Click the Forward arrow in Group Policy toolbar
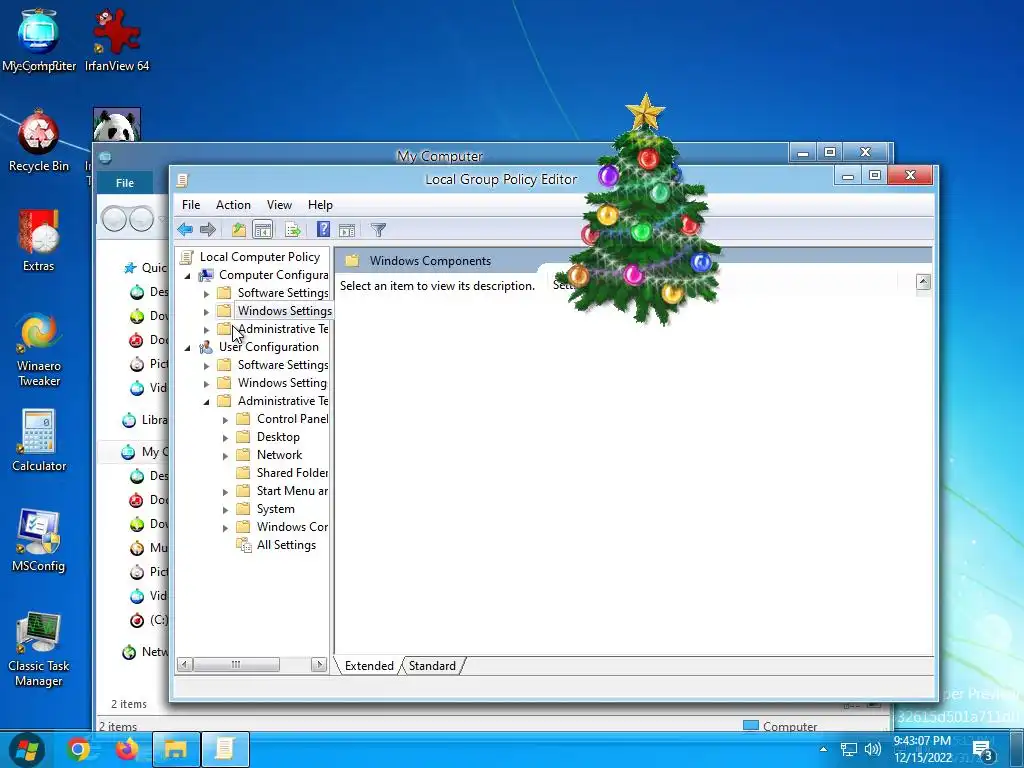 click(208, 229)
